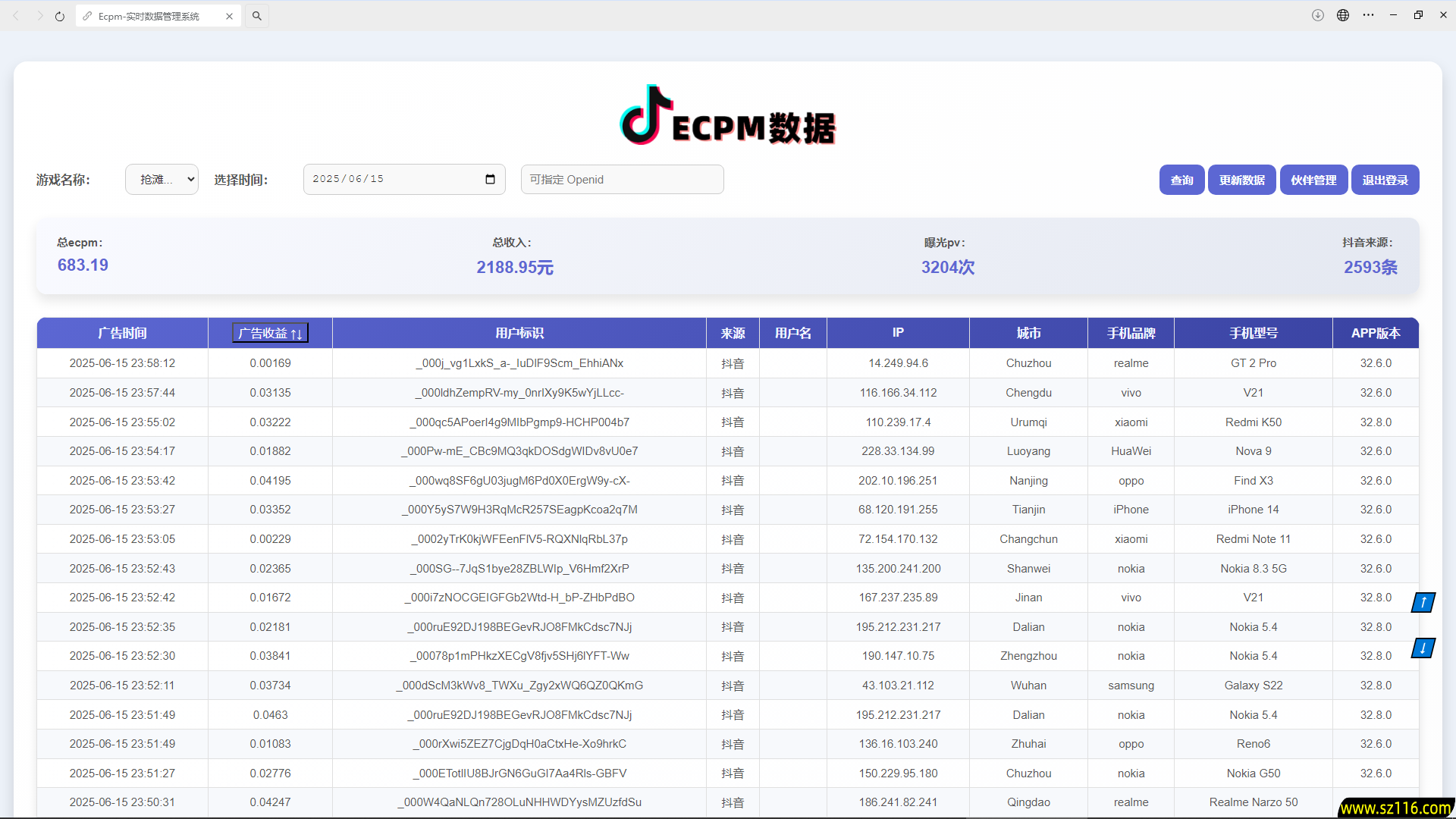Click revenue value 0.02365
Viewport: 1456px width, 819px height.
click(x=270, y=569)
